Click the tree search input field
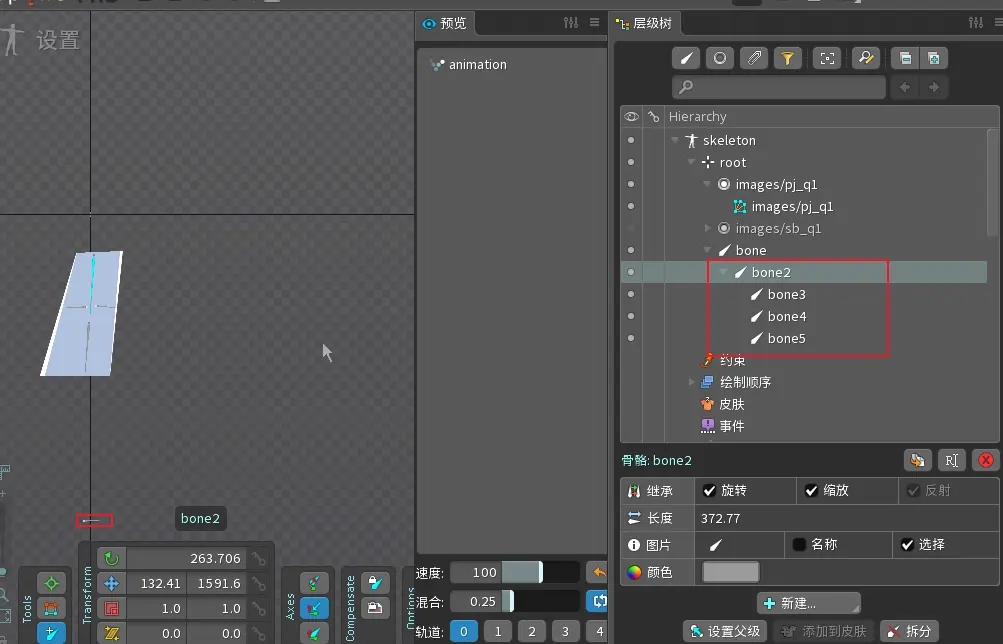The image size is (1003, 644). [x=778, y=87]
